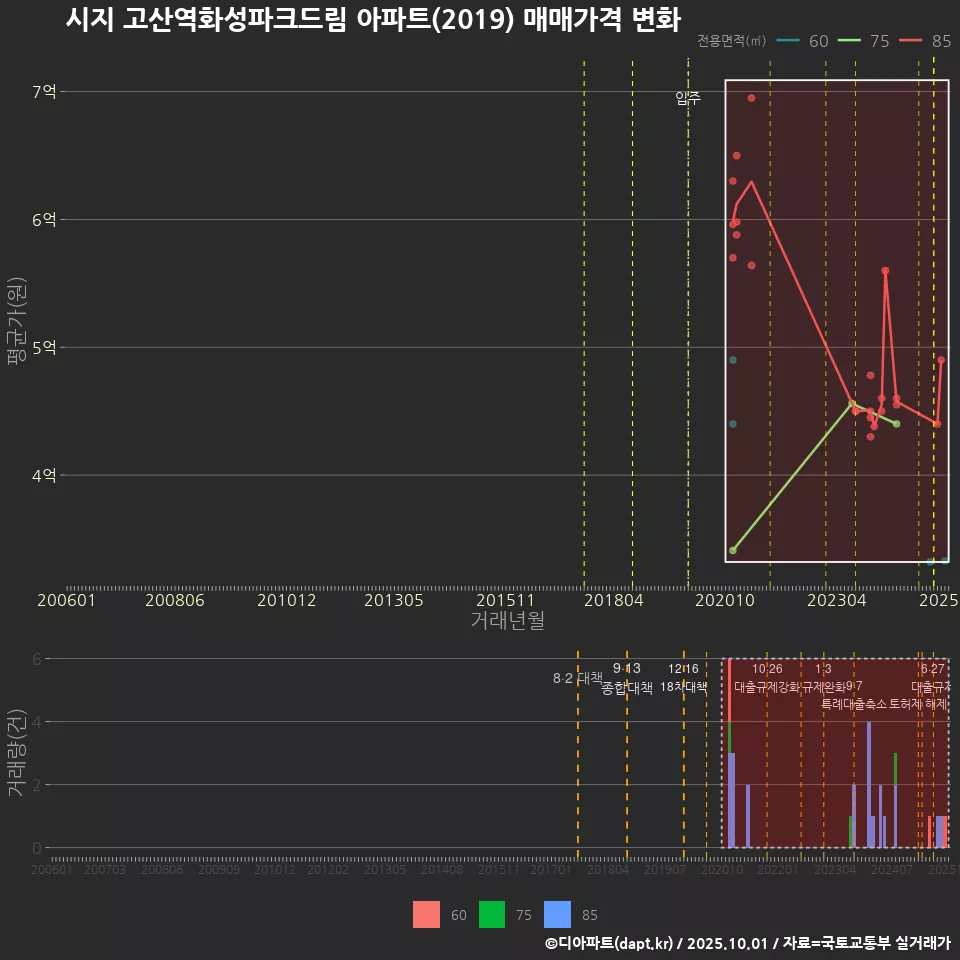
Task: Click the 입주 marker label
Action: pyautogui.click(x=688, y=98)
